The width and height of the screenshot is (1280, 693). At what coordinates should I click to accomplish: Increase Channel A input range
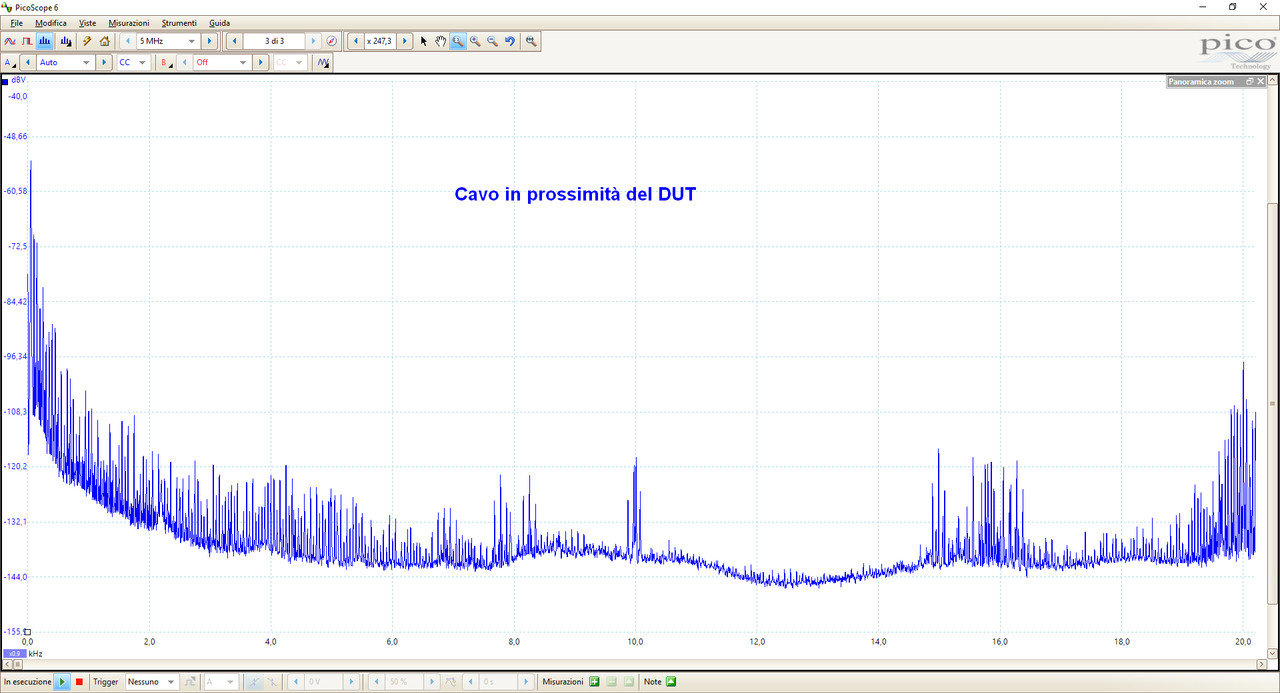[104, 62]
